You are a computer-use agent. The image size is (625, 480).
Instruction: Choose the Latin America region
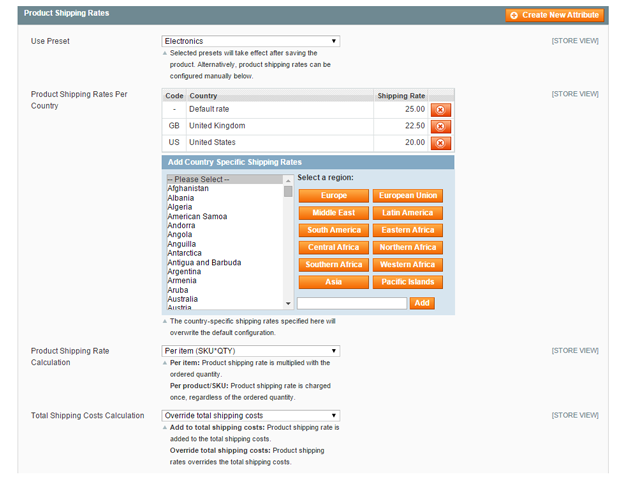point(408,213)
